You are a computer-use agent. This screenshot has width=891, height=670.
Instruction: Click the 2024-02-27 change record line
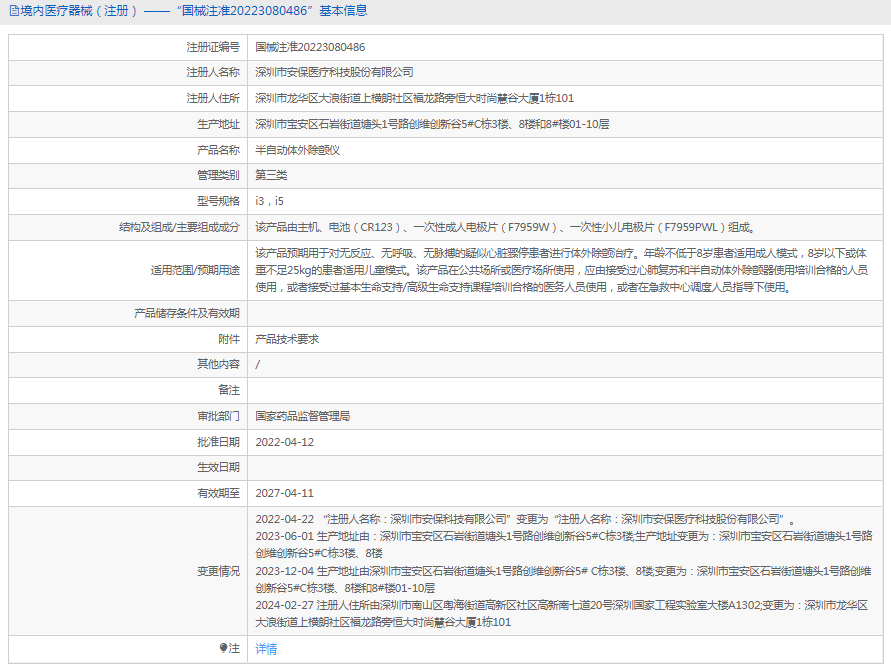[561, 614]
